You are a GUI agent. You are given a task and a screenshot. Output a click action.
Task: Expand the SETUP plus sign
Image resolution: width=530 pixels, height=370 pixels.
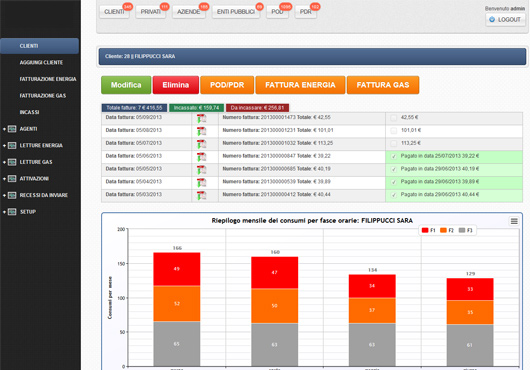point(4,212)
